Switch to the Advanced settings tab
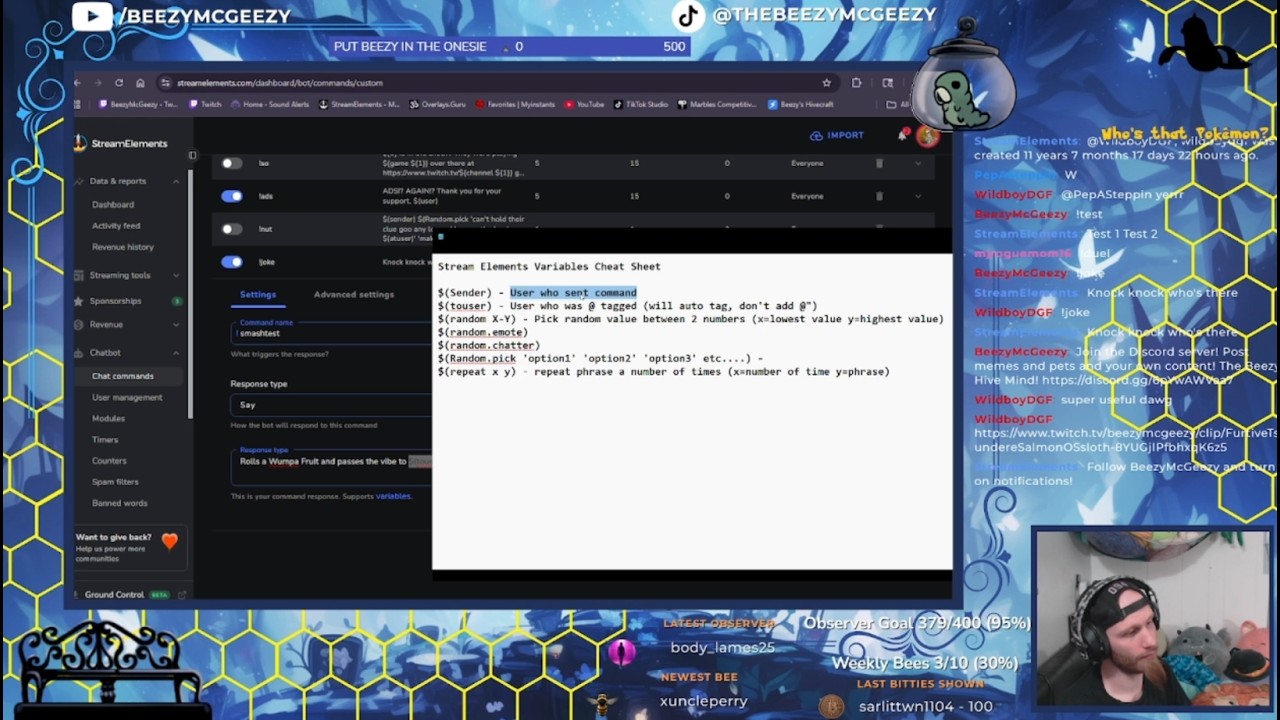The image size is (1280, 720). pyautogui.click(x=354, y=294)
